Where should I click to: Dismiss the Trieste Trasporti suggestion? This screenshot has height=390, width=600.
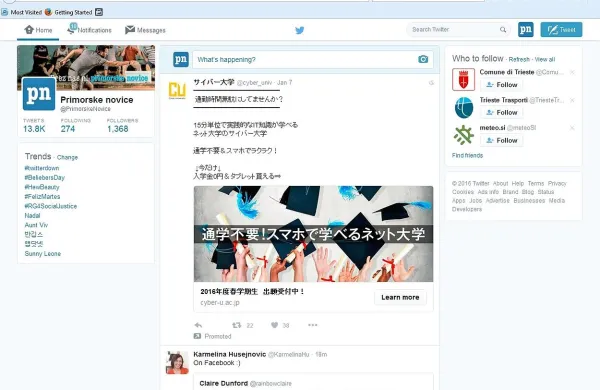572,100
